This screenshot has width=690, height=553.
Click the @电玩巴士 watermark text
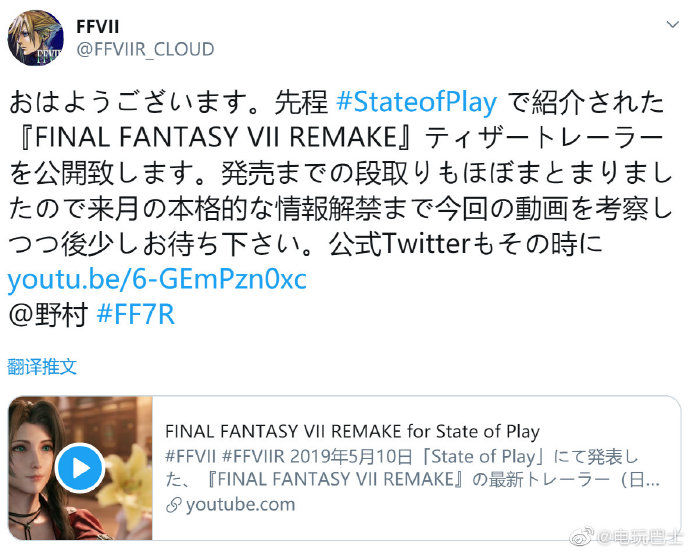(639, 537)
